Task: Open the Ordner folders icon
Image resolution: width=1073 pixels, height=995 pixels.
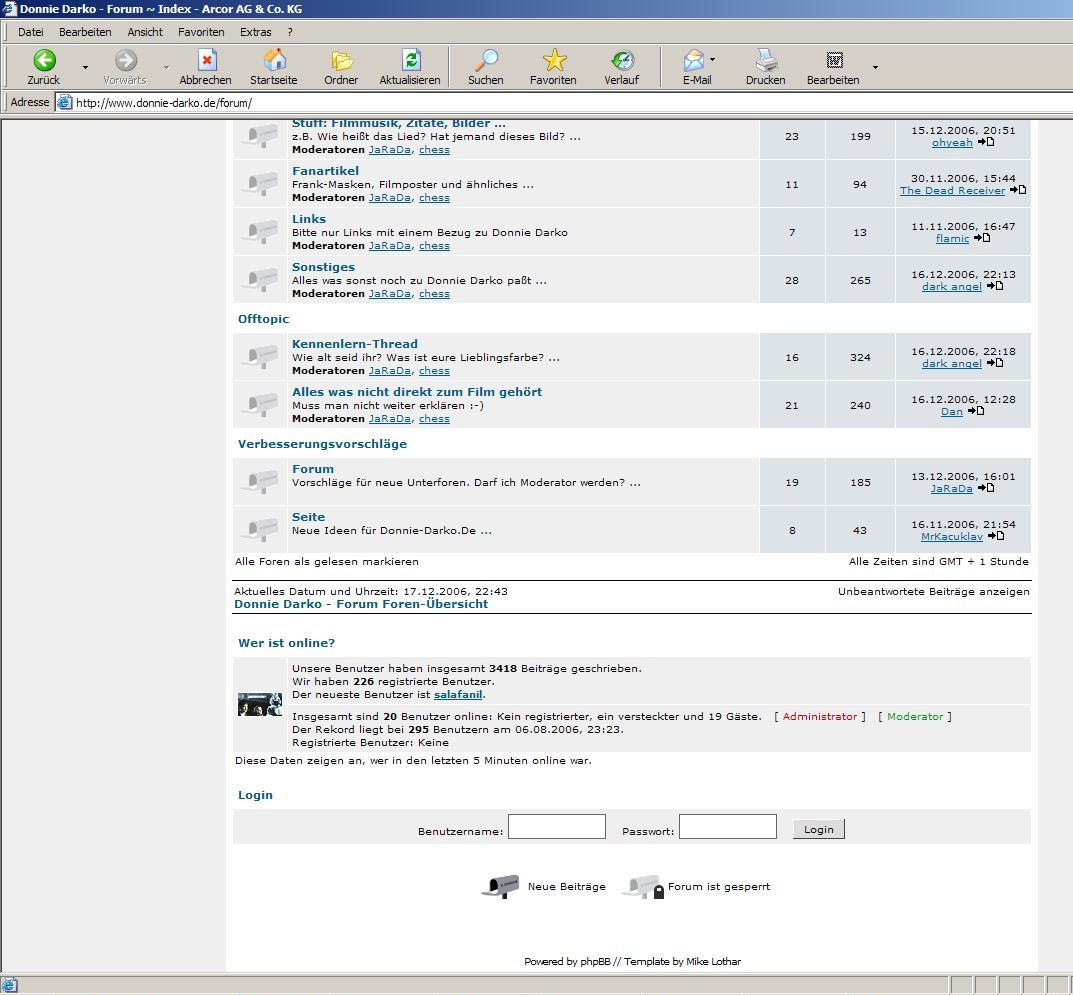Action: pos(341,60)
